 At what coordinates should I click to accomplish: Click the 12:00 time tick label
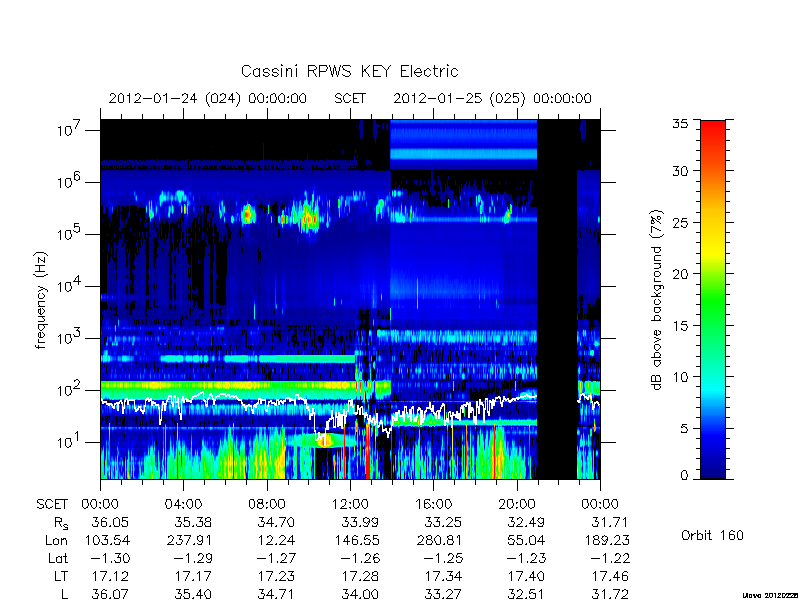point(349,505)
